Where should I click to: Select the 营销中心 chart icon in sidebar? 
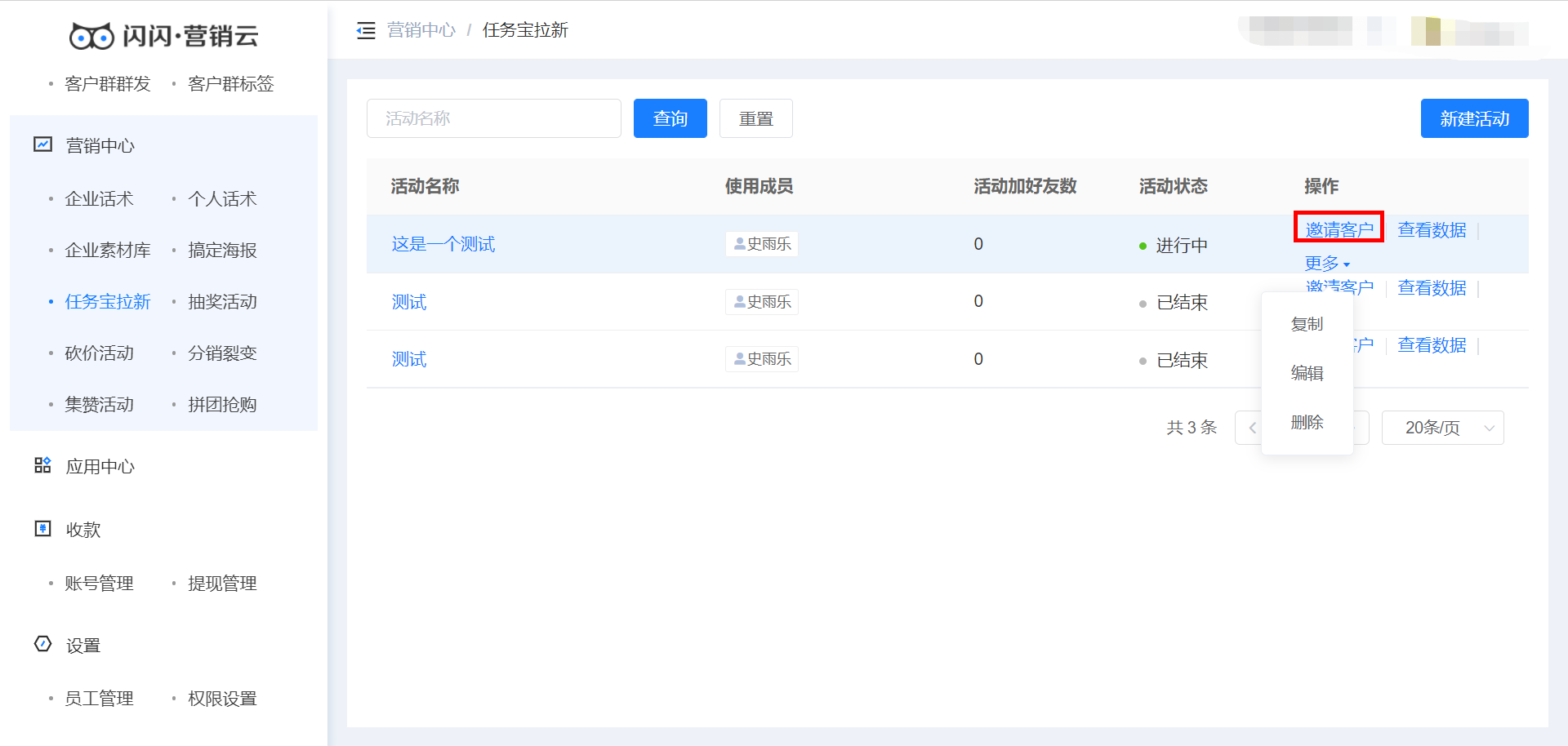(42, 144)
